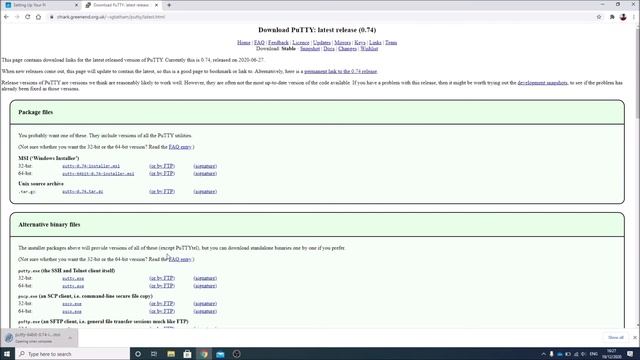Show hidden system tray icons

tap(543, 354)
